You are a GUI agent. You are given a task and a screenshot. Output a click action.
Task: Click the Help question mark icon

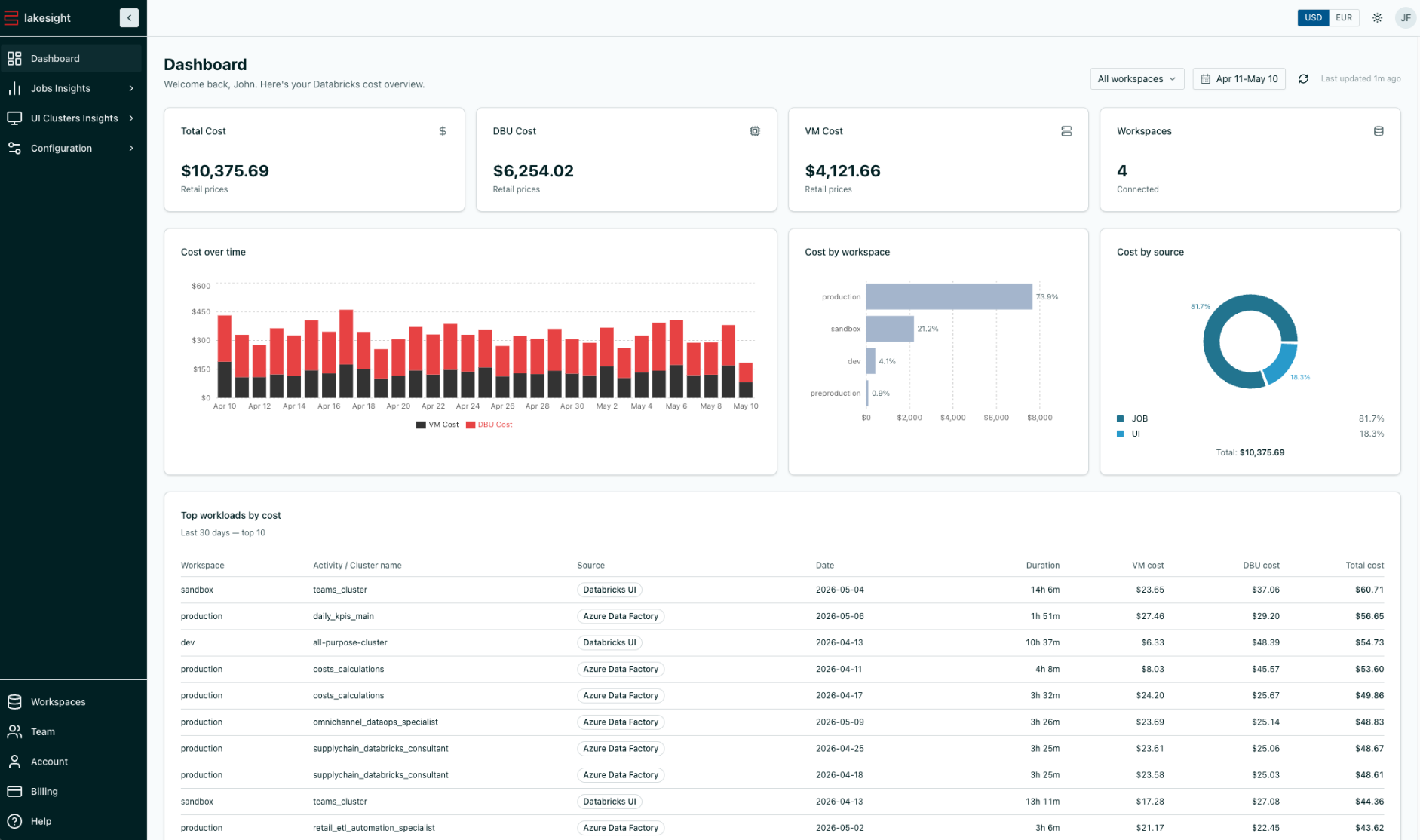(x=14, y=821)
